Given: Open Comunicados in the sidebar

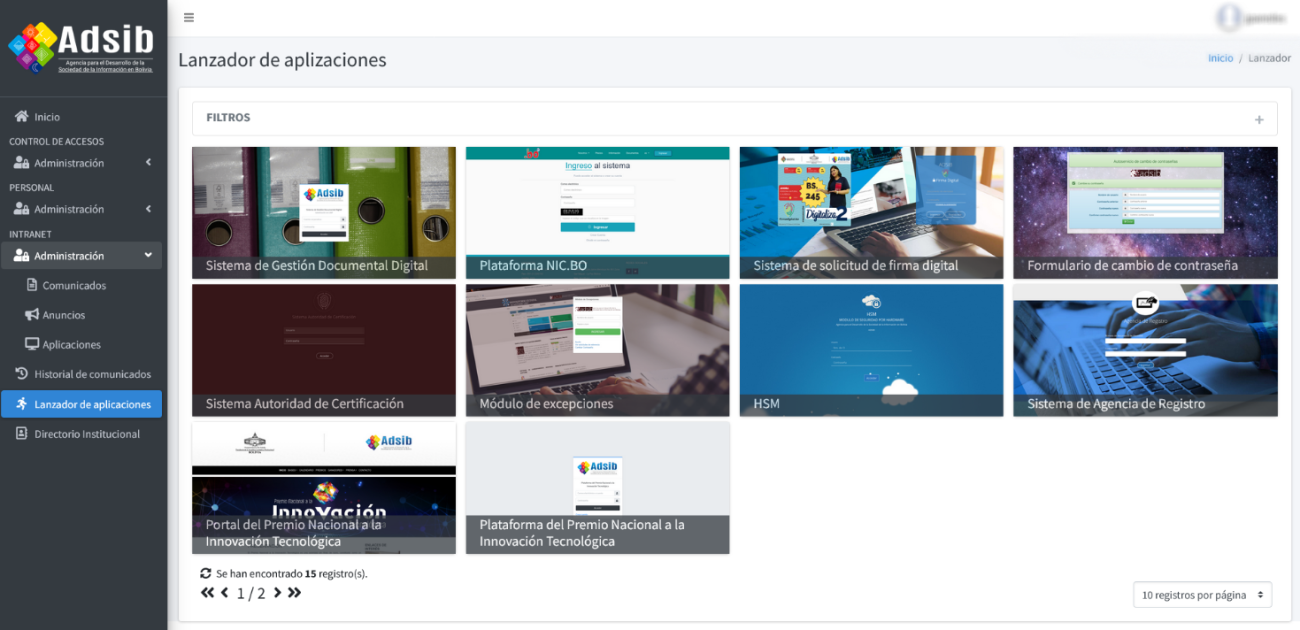Looking at the screenshot, I should (x=74, y=285).
